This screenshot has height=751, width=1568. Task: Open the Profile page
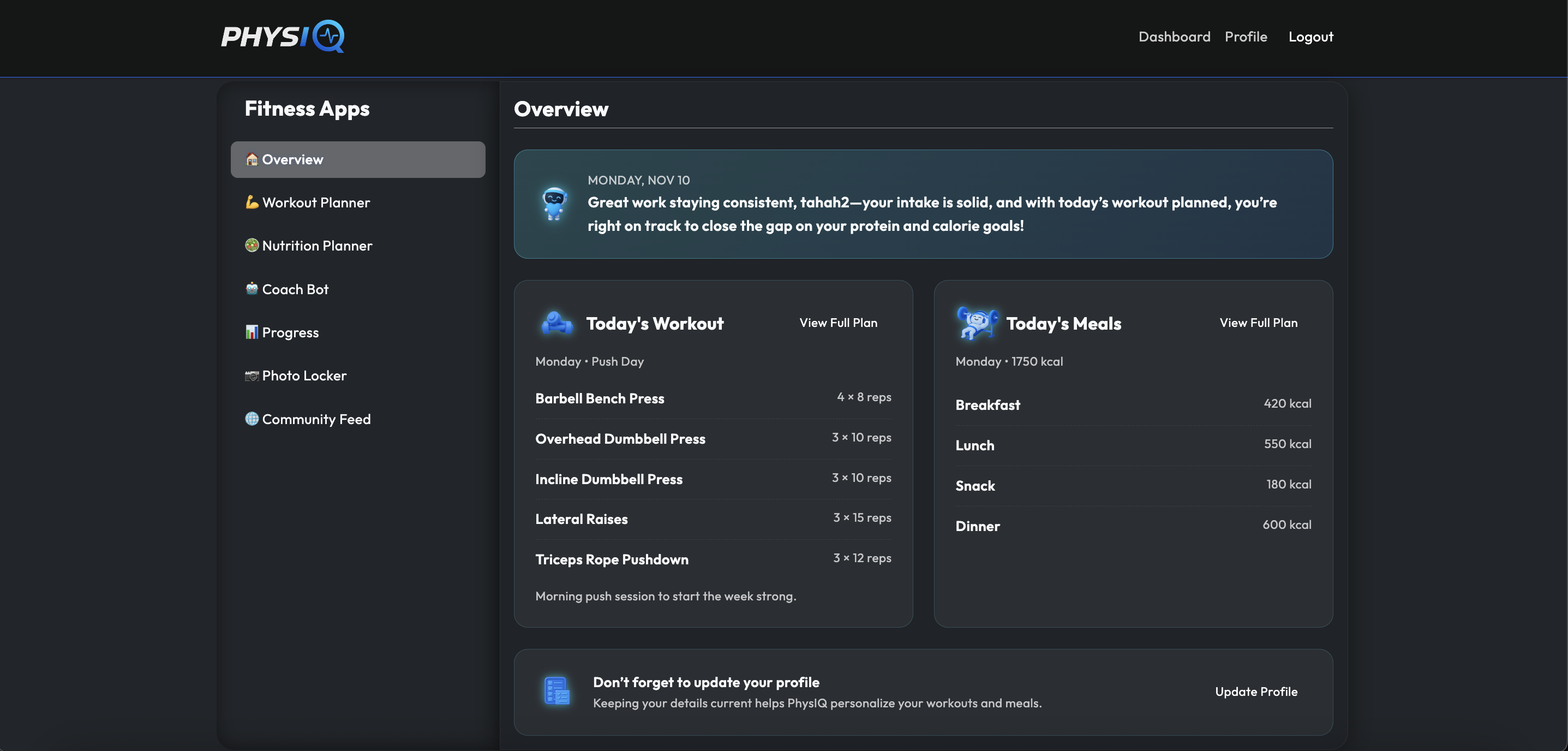click(1246, 37)
